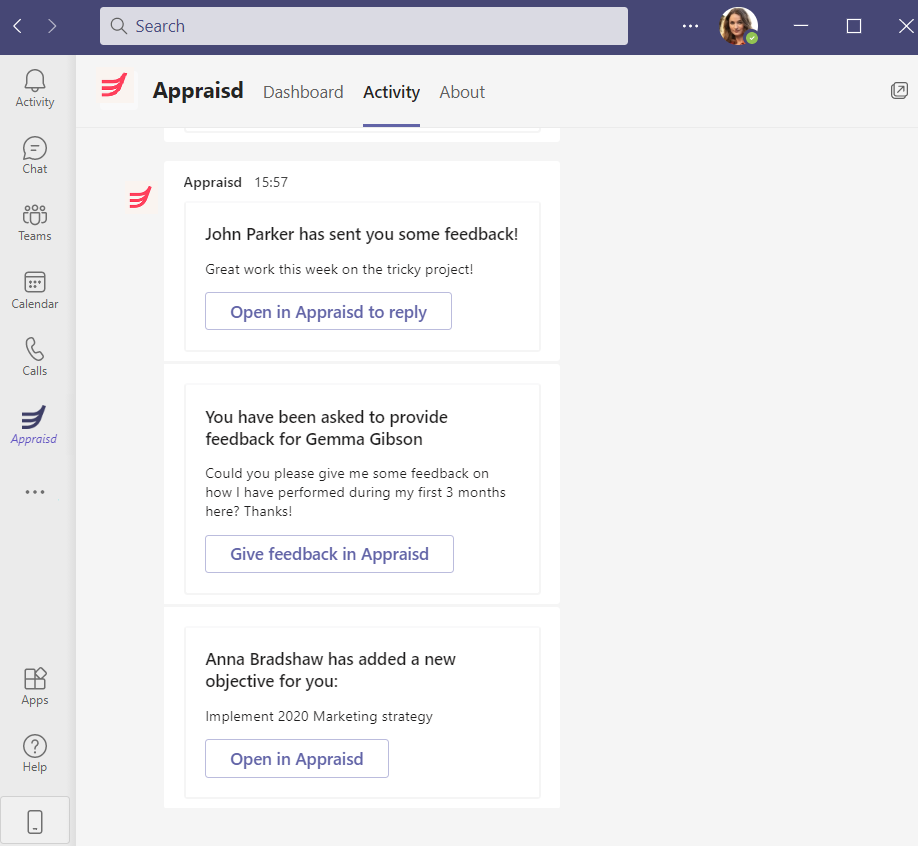Click the Gemma Gibson feedback request heading
The image size is (918, 846).
point(326,428)
